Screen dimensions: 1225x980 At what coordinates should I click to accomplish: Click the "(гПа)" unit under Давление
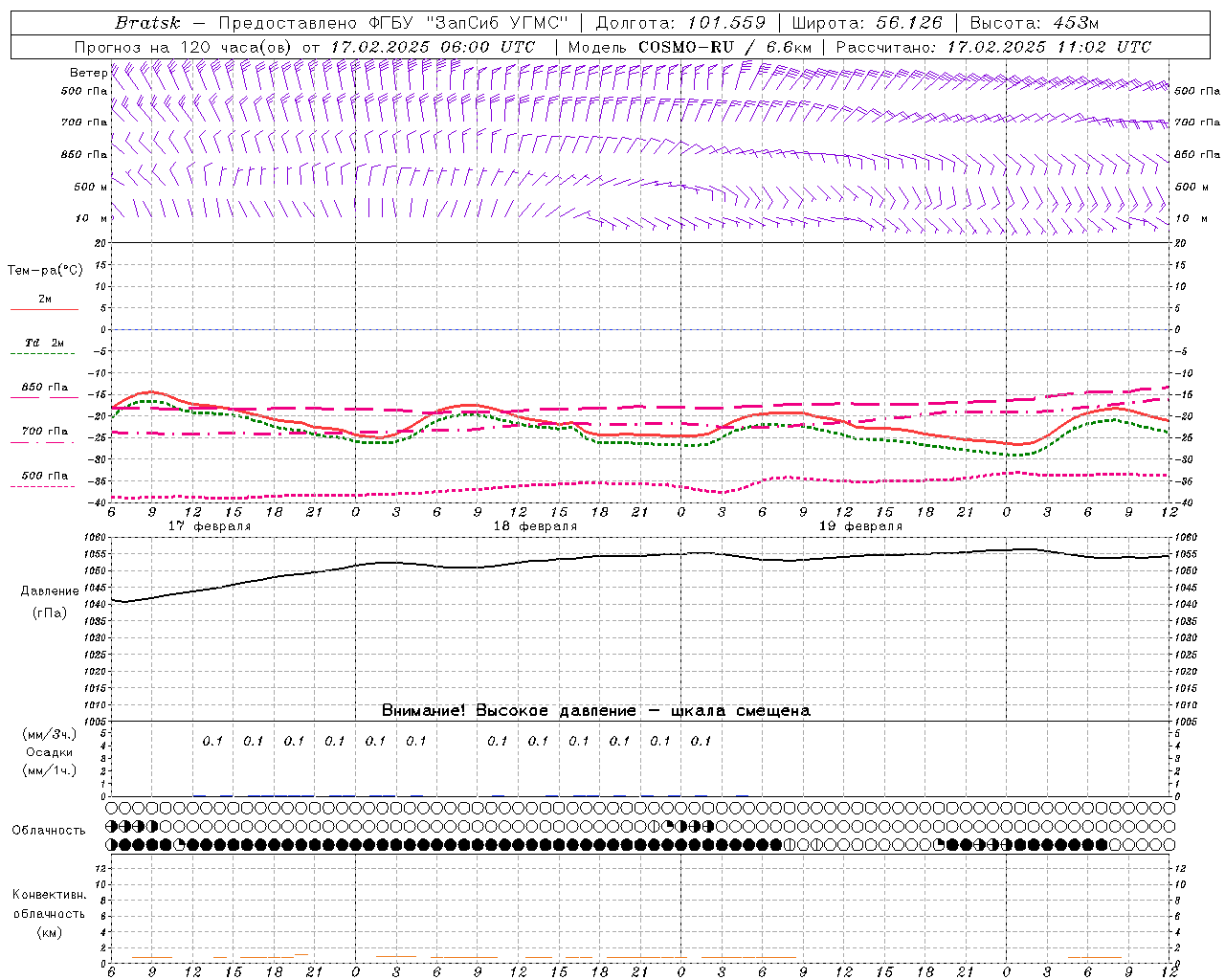[x=49, y=612]
